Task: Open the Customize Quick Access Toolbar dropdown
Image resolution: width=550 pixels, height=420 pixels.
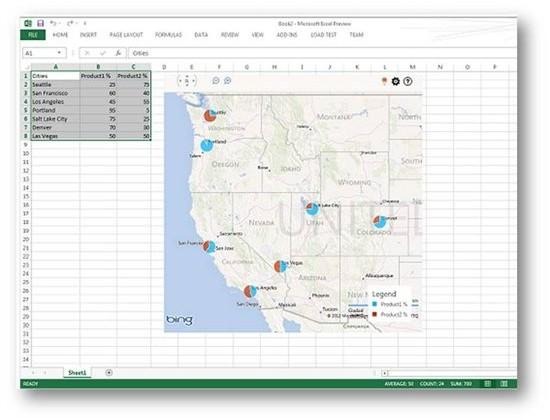Action: click(x=85, y=24)
